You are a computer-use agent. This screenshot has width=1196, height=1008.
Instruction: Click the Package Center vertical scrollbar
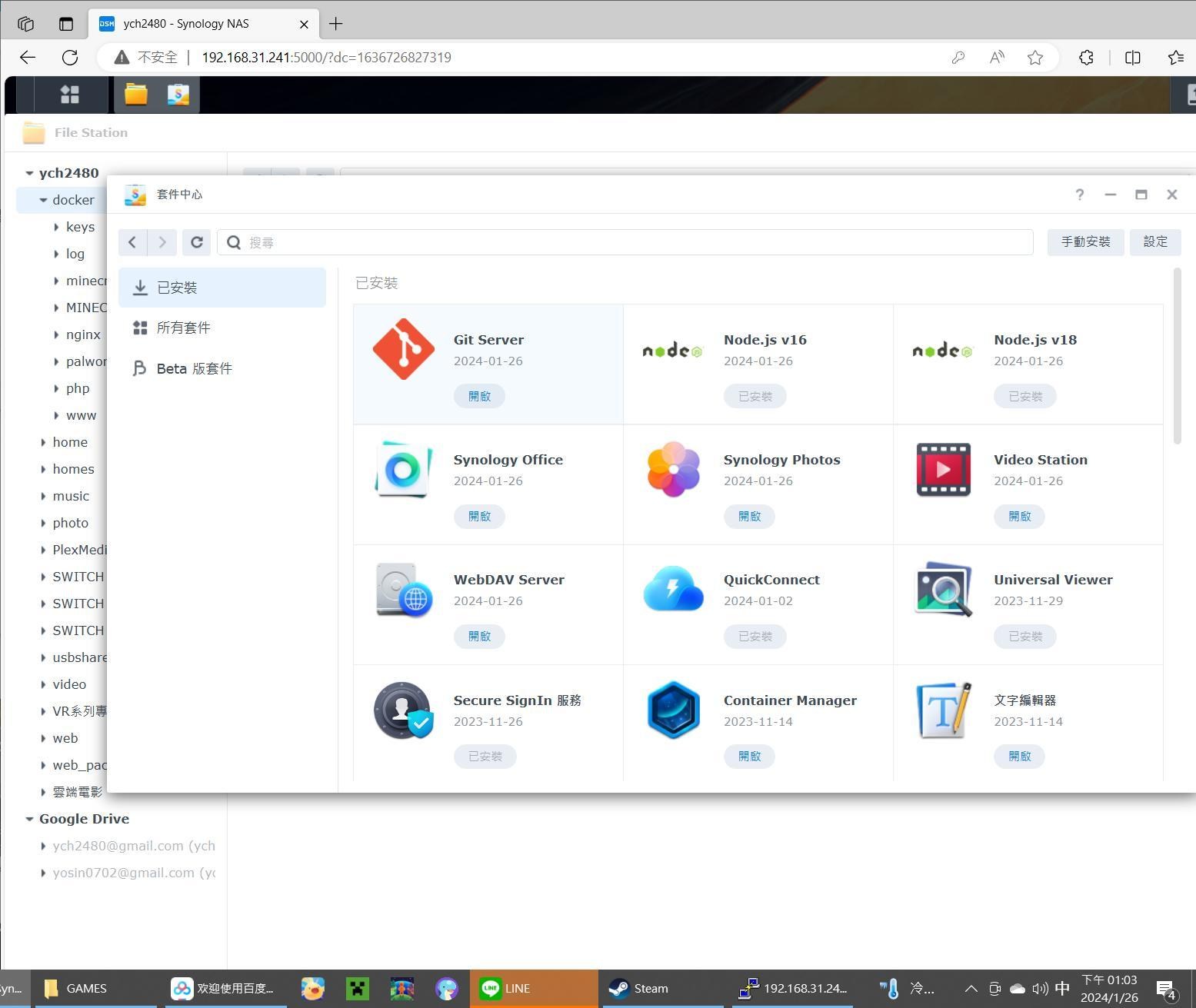[1177, 356]
